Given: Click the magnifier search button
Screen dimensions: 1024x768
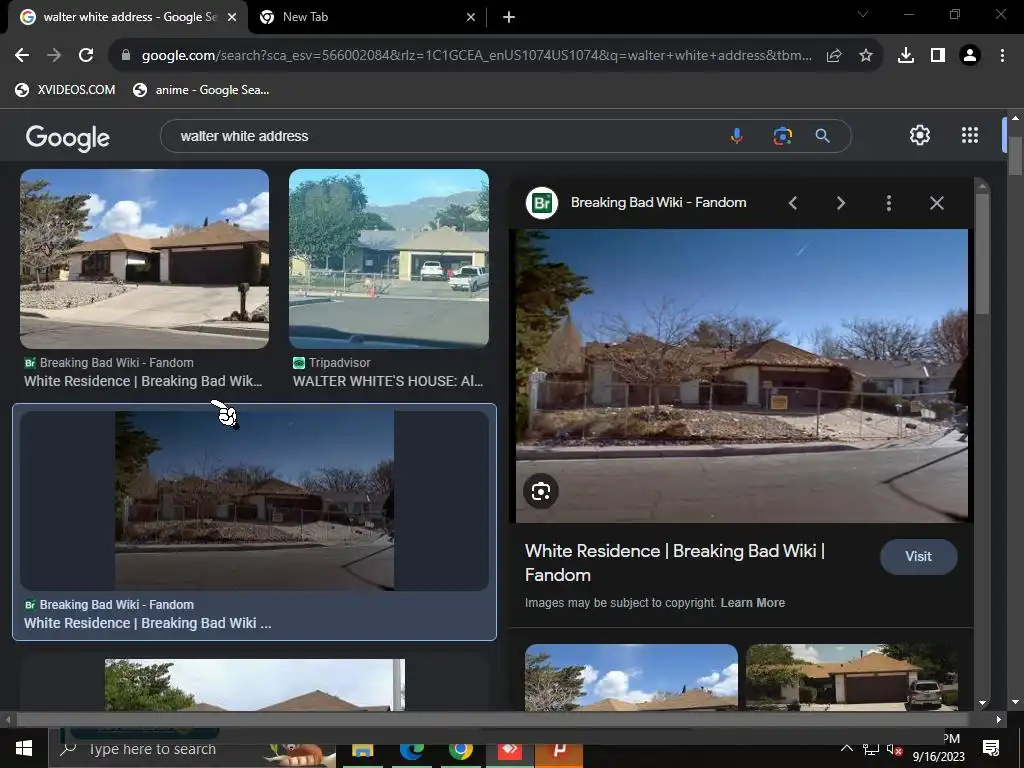Looking at the screenshot, I should click(x=822, y=136).
